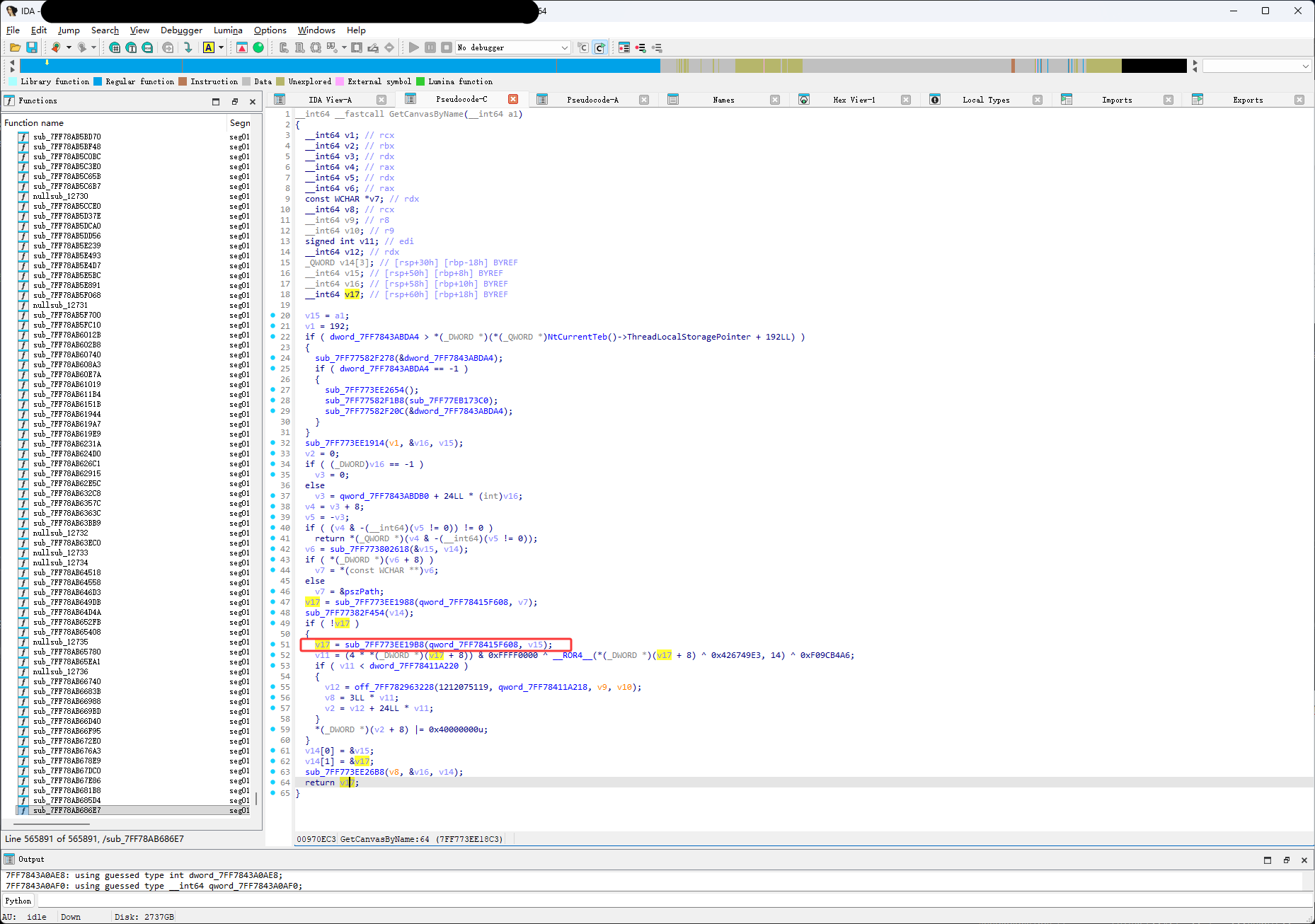
Task: Click the search toolbar icon marked 'T'
Action: pos(131,47)
